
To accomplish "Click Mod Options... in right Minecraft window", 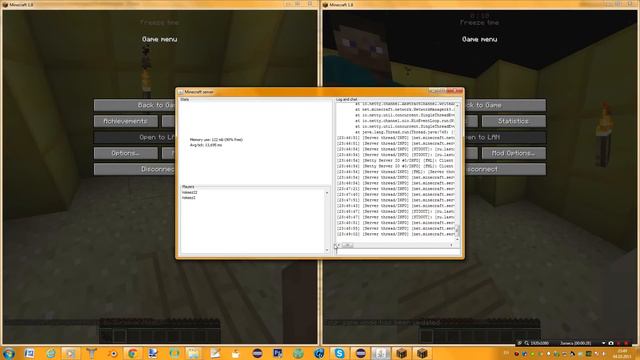I will click(x=513, y=153).
